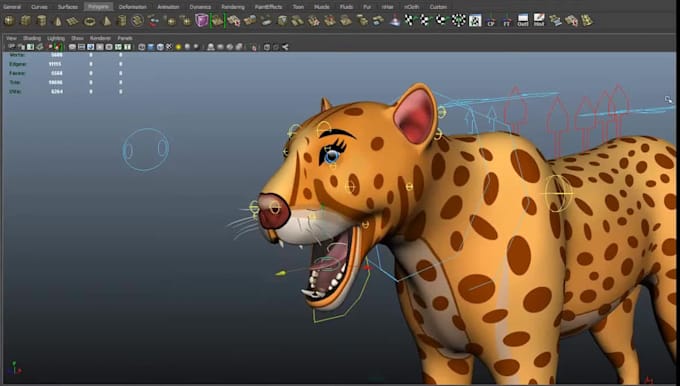Create a polygon plane from the shelf
Screen dimensions: 680x386
(72, 21)
